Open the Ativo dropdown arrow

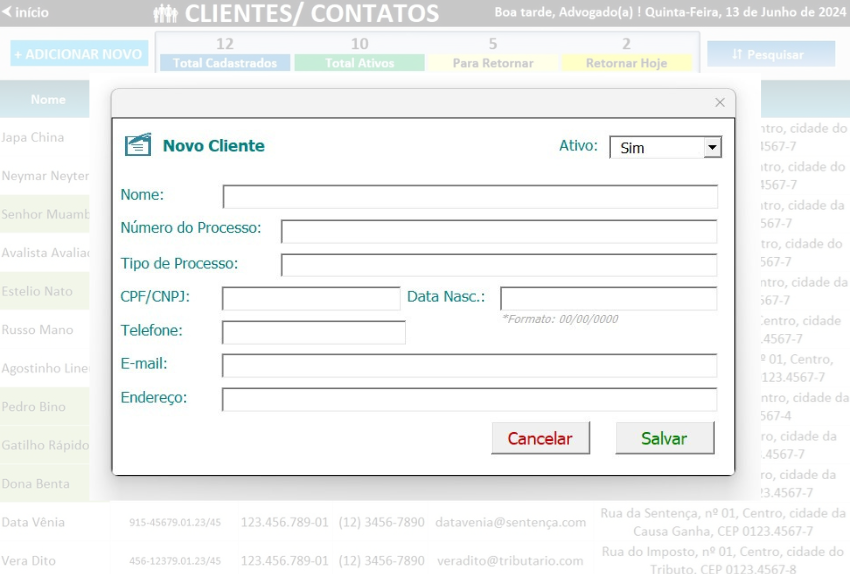tap(711, 147)
